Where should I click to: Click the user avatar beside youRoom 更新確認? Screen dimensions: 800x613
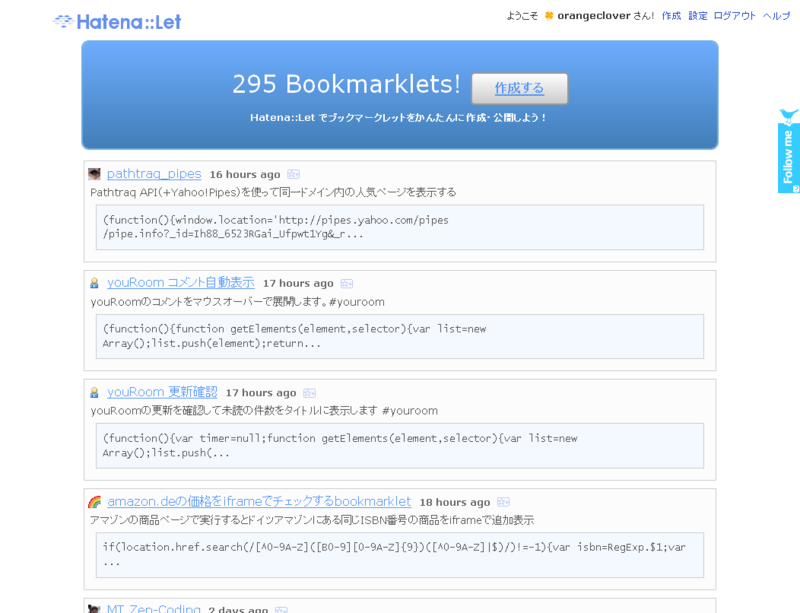(95, 392)
